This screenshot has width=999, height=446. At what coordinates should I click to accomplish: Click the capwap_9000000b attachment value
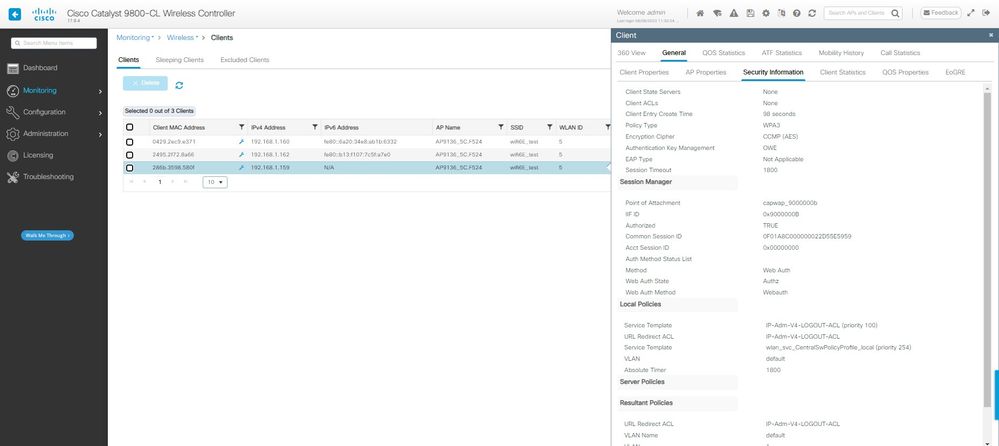(790, 203)
